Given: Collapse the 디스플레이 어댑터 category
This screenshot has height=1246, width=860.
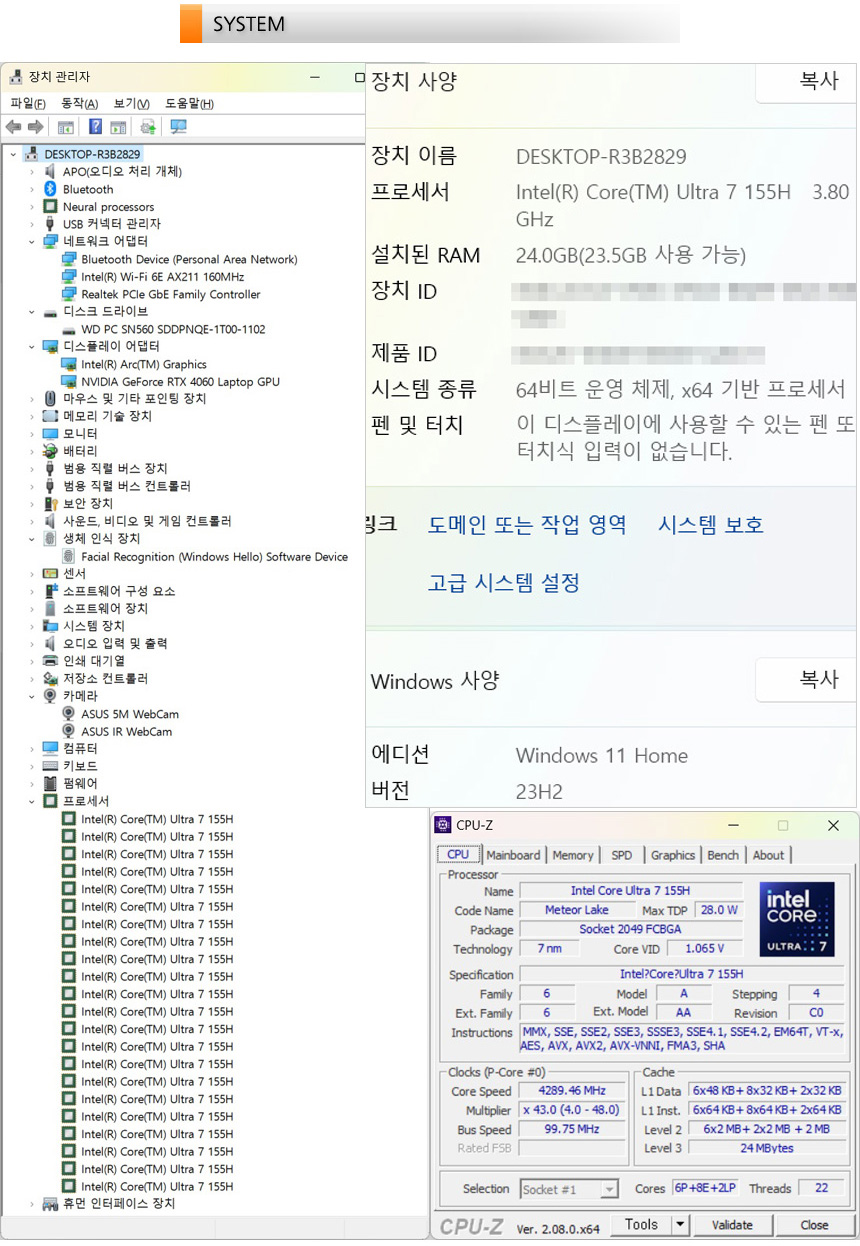Looking at the screenshot, I should point(32,347).
